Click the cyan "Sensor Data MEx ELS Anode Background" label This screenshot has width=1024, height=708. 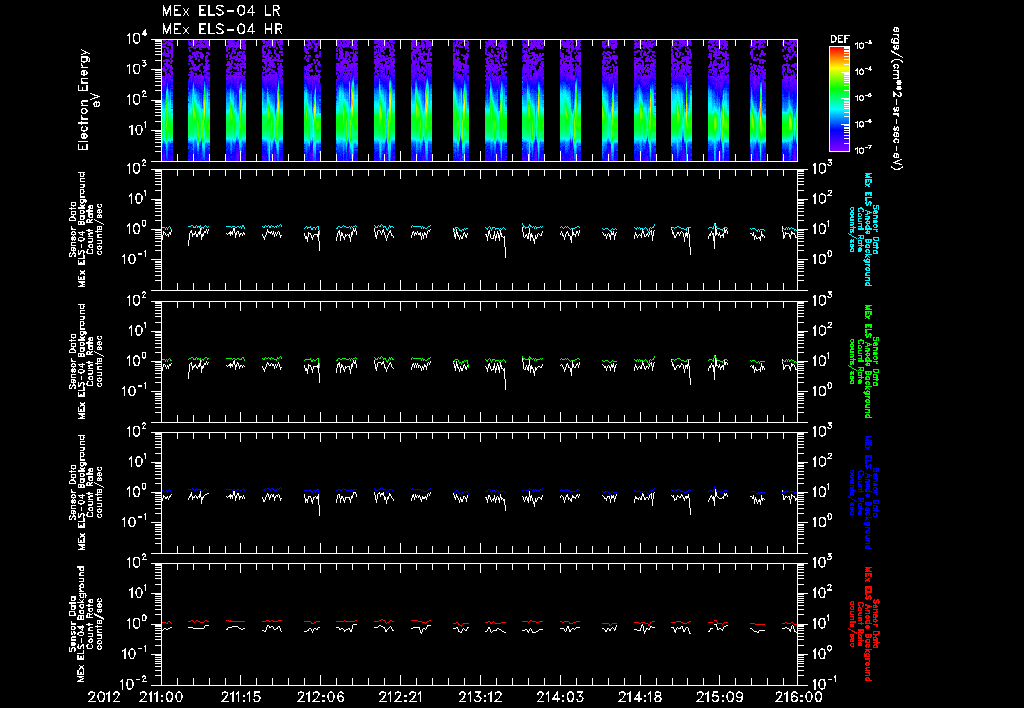pos(863,229)
